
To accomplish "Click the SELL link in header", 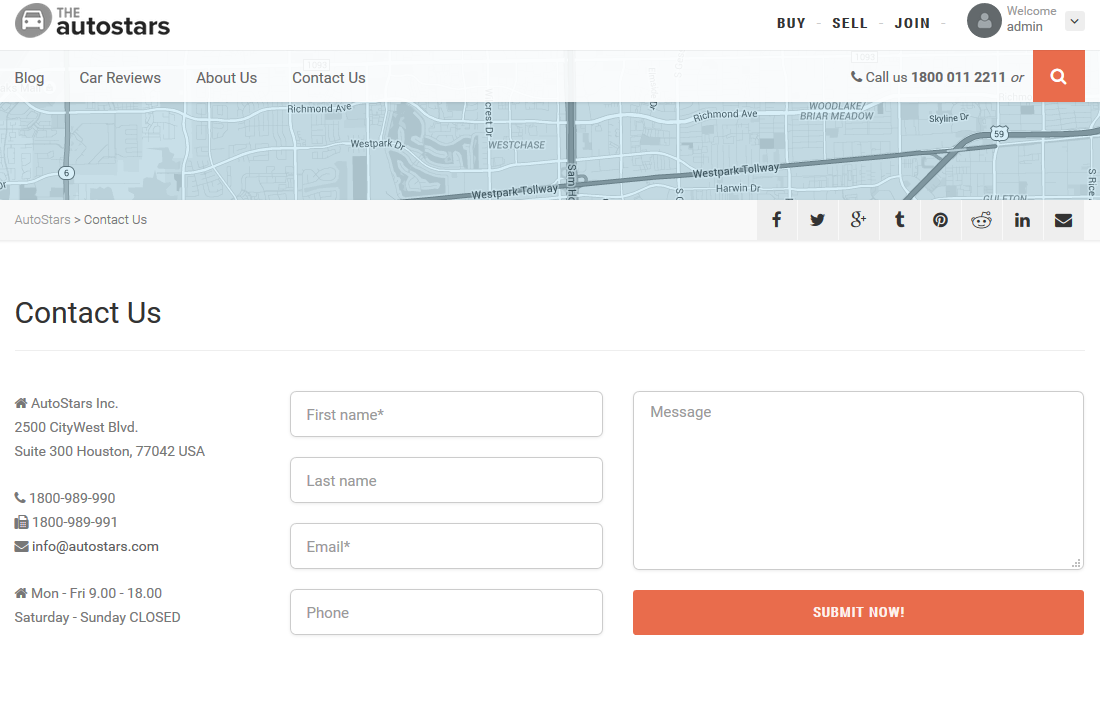I will click(850, 23).
